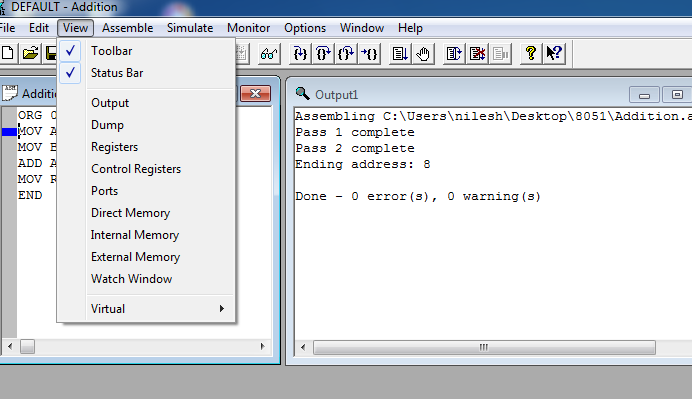The height and width of the screenshot is (403, 696).
Task: Click the Addition document window icon
Action: click(x=10, y=93)
